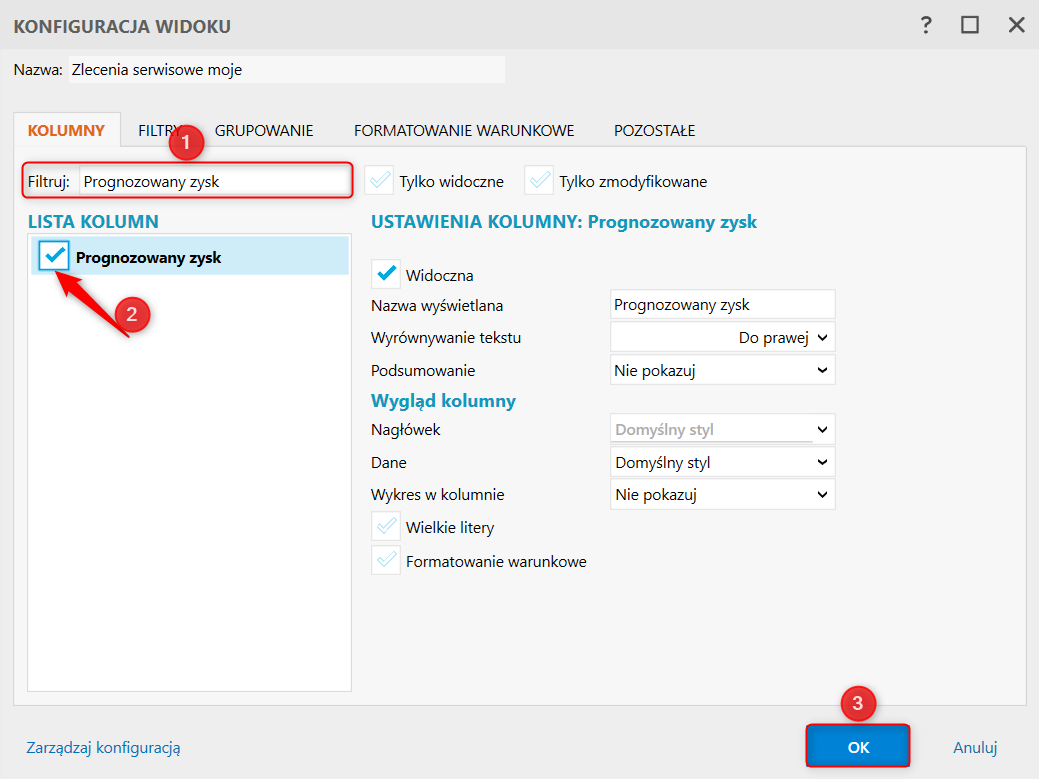
Task: Open Wyrównywanie tekstu dropdown
Action: [722, 337]
